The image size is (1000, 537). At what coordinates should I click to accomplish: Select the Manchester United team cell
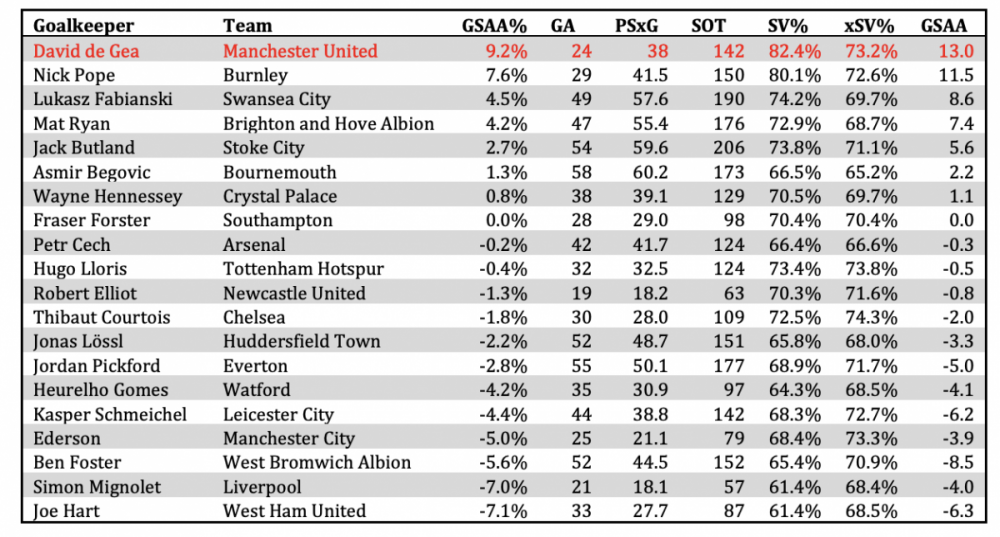(x=300, y=50)
